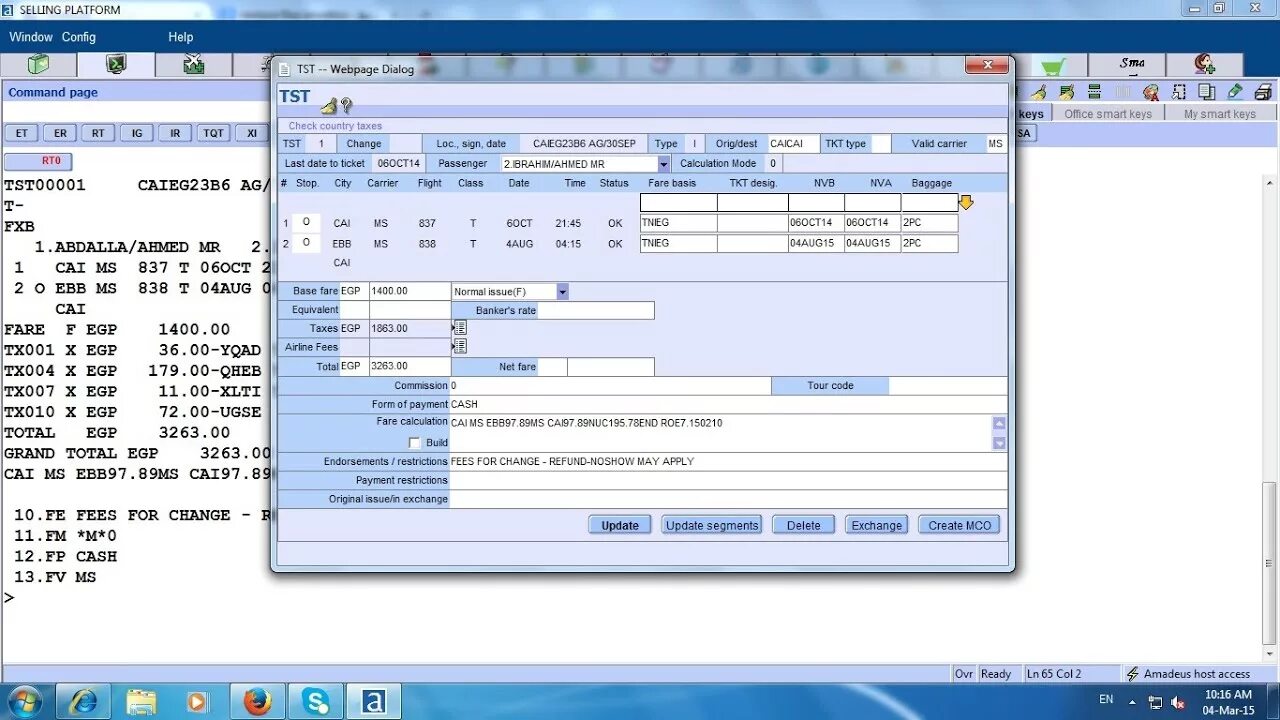Click Update segments button
The image size is (1280, 720).
pyautogui.click(x=712, y=525)
